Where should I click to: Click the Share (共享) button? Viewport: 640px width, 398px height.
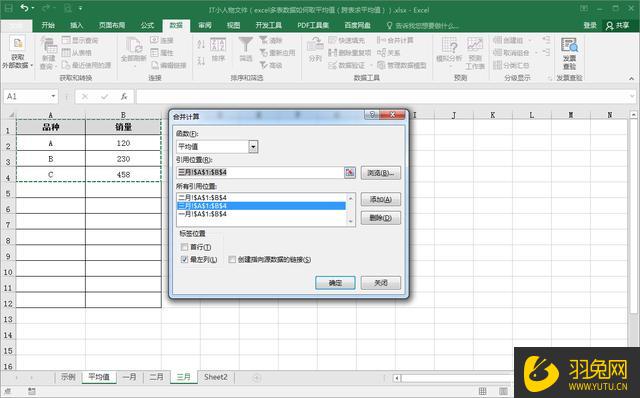click(618, 25)
